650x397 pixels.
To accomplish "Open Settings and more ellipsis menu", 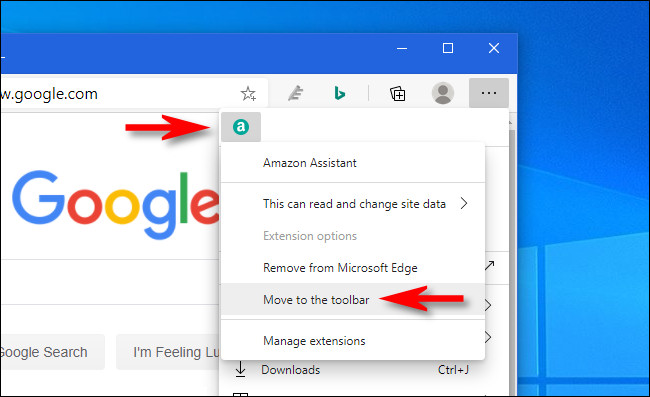I will click(x=489, y=93).
